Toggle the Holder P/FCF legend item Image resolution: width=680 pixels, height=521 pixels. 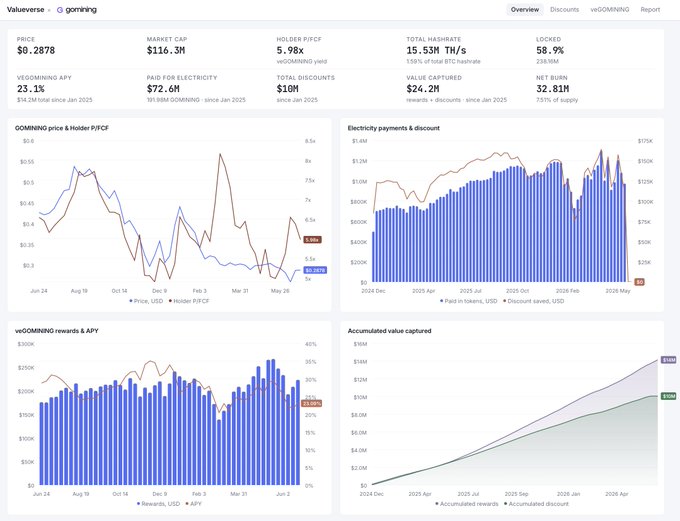click(x=189, y=301)
